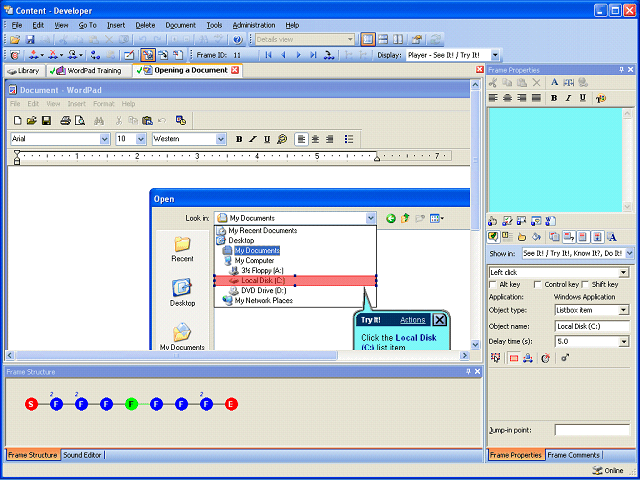The height and width of the screenshot is (480, 640).
Task: Open the Administration menu
Action: pos(254,25)
